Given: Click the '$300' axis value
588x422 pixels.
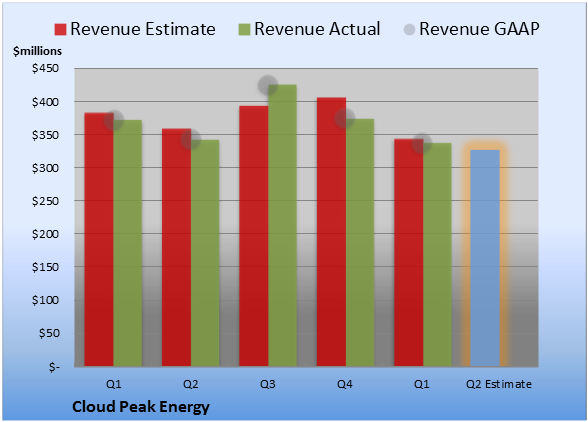Looking at the screenshot, I should pyautogui.click(x=46, y=168).
